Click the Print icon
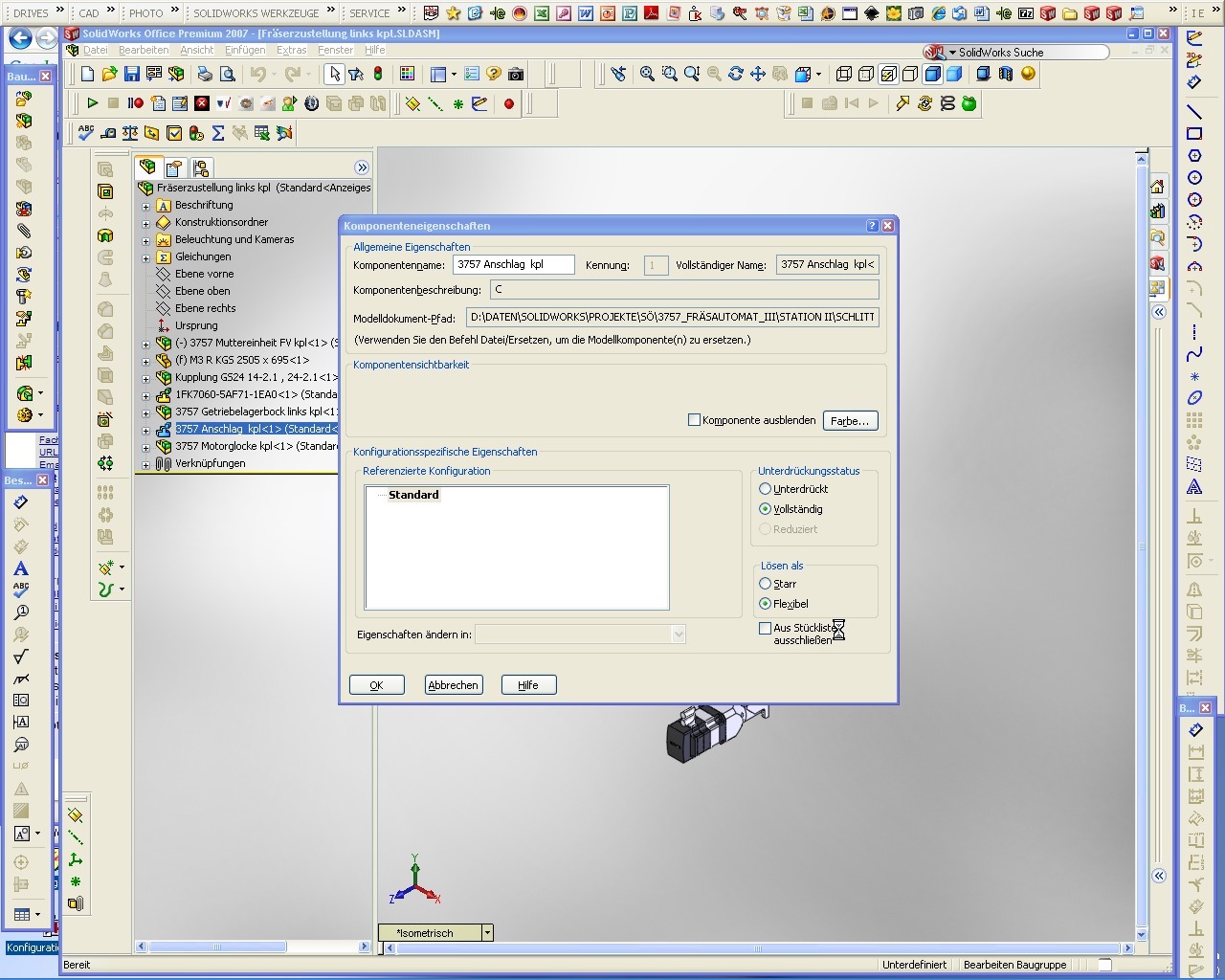 (205, 74)
